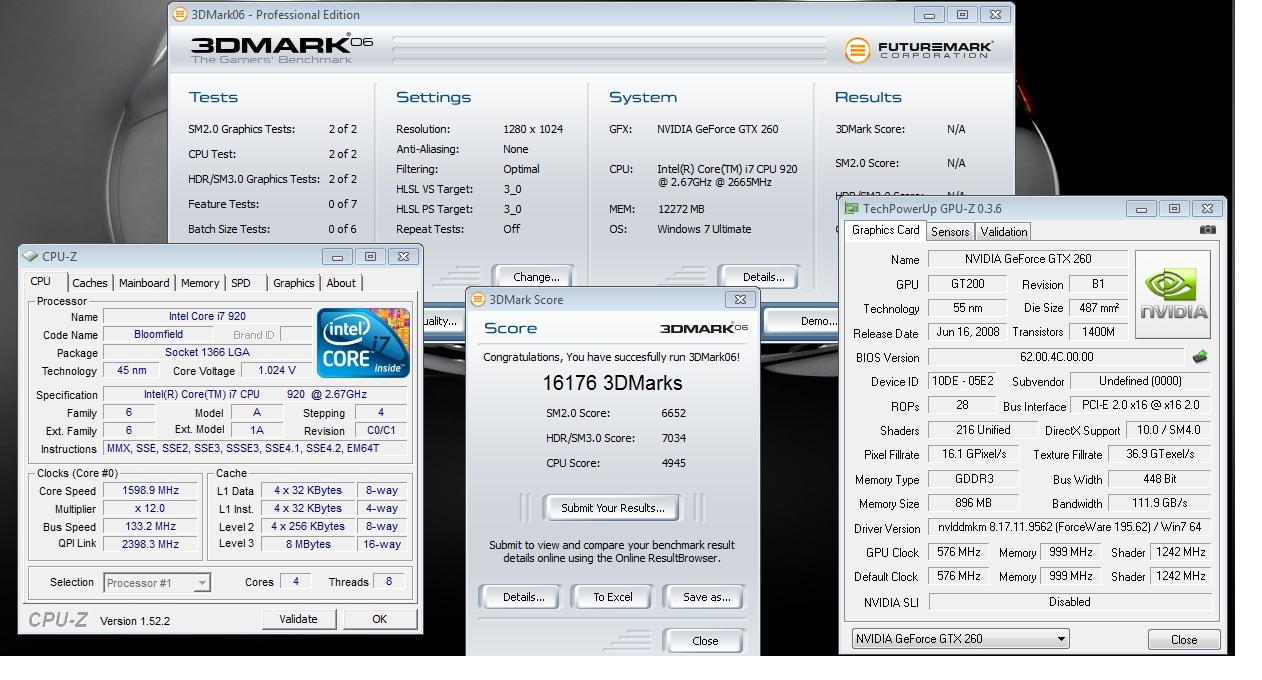The height and width of the screenshot is (680, 1262).
Task: Switch to the Caches tab in CPU-Z
Action: click(x=90, y=283)
